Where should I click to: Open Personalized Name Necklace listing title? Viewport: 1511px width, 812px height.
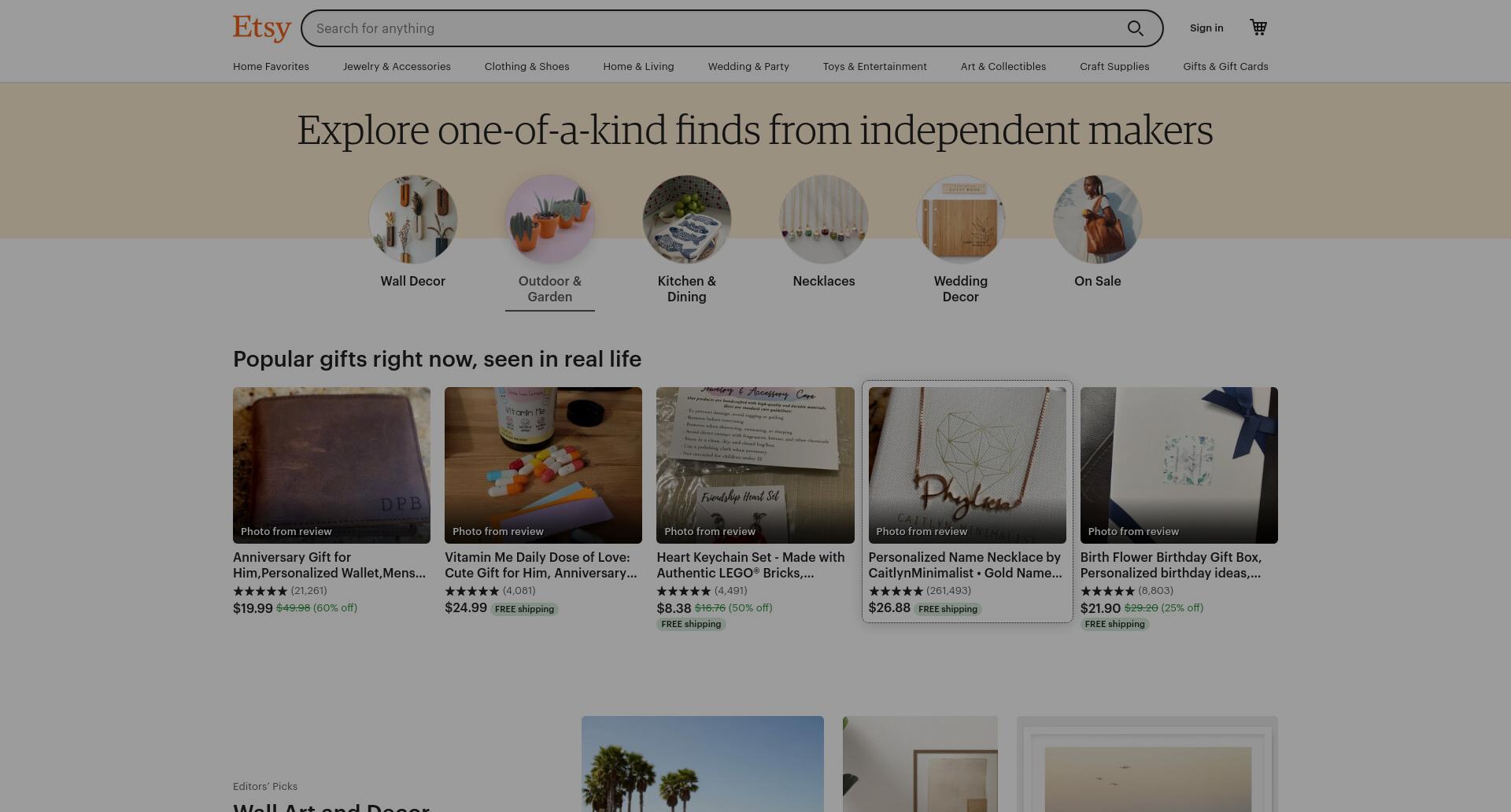[966, 565]
